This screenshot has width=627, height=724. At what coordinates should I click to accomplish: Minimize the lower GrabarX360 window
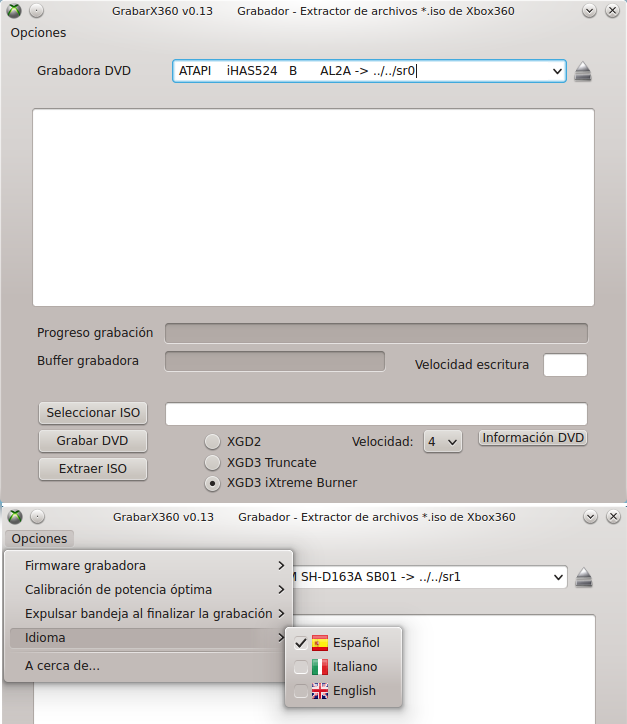pos(590,517)
